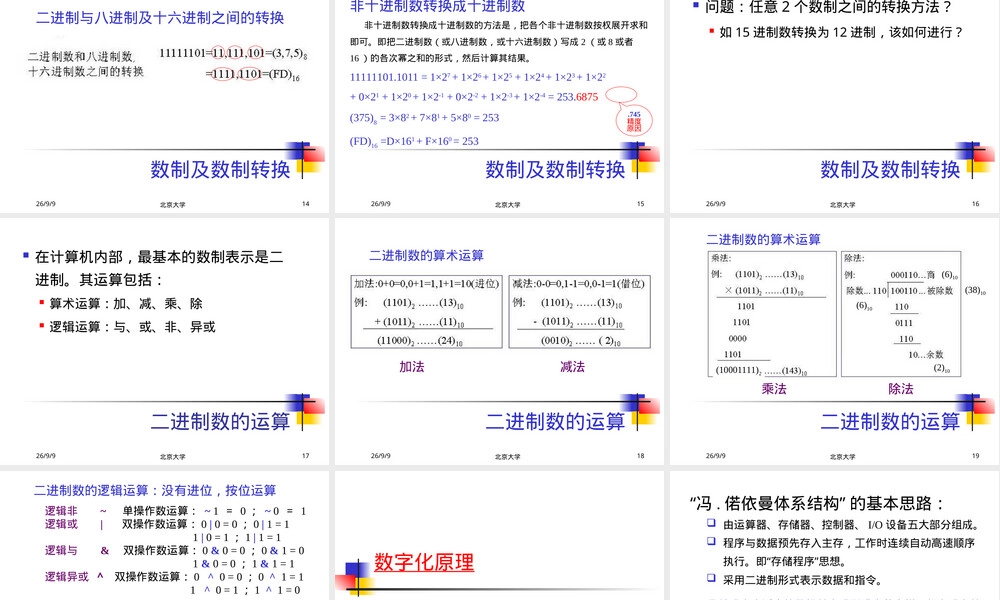Click page number 19
Viewport: 1000px width, 600px height.
pyautogui.click(x=975, y=456)
